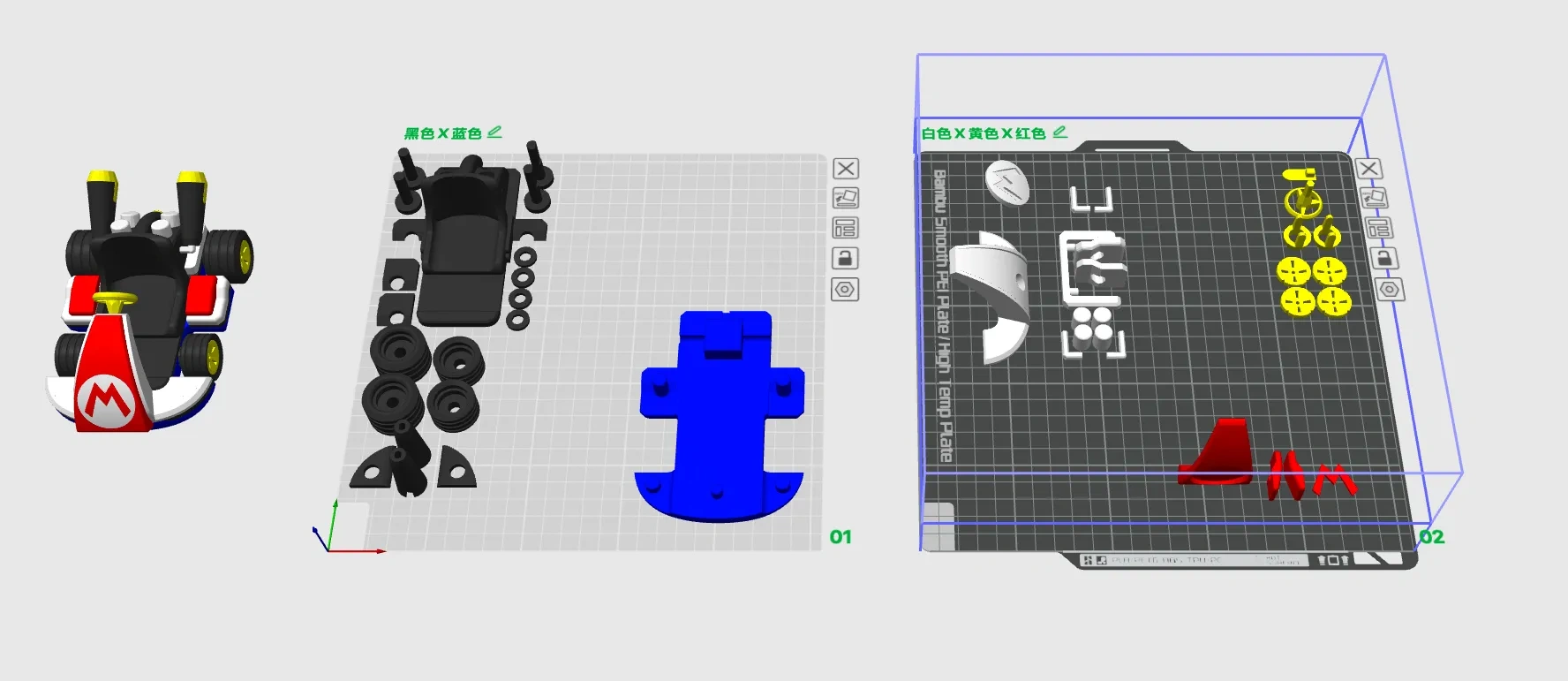1568x681 pixels.
Task: Auto-orient objects on plate 02
Action: click(1374, 198)
